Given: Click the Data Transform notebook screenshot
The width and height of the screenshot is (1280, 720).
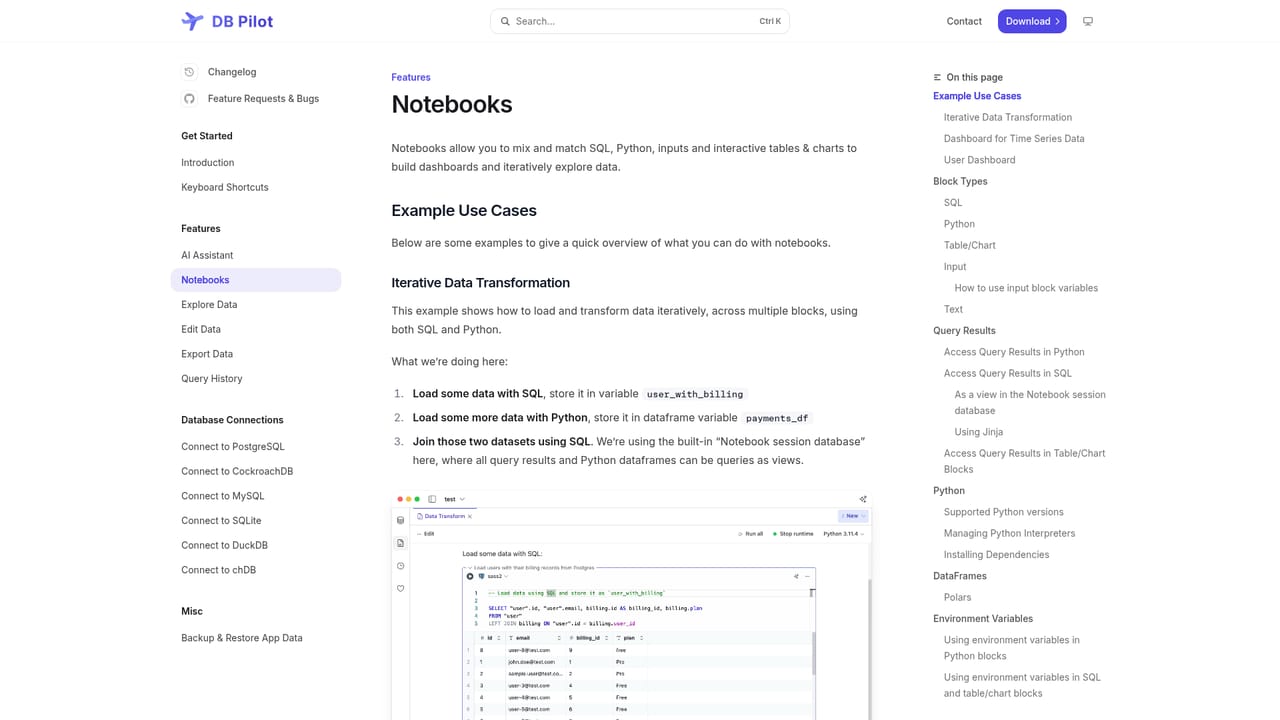Looking at the screenshot, I should (631, 605).
